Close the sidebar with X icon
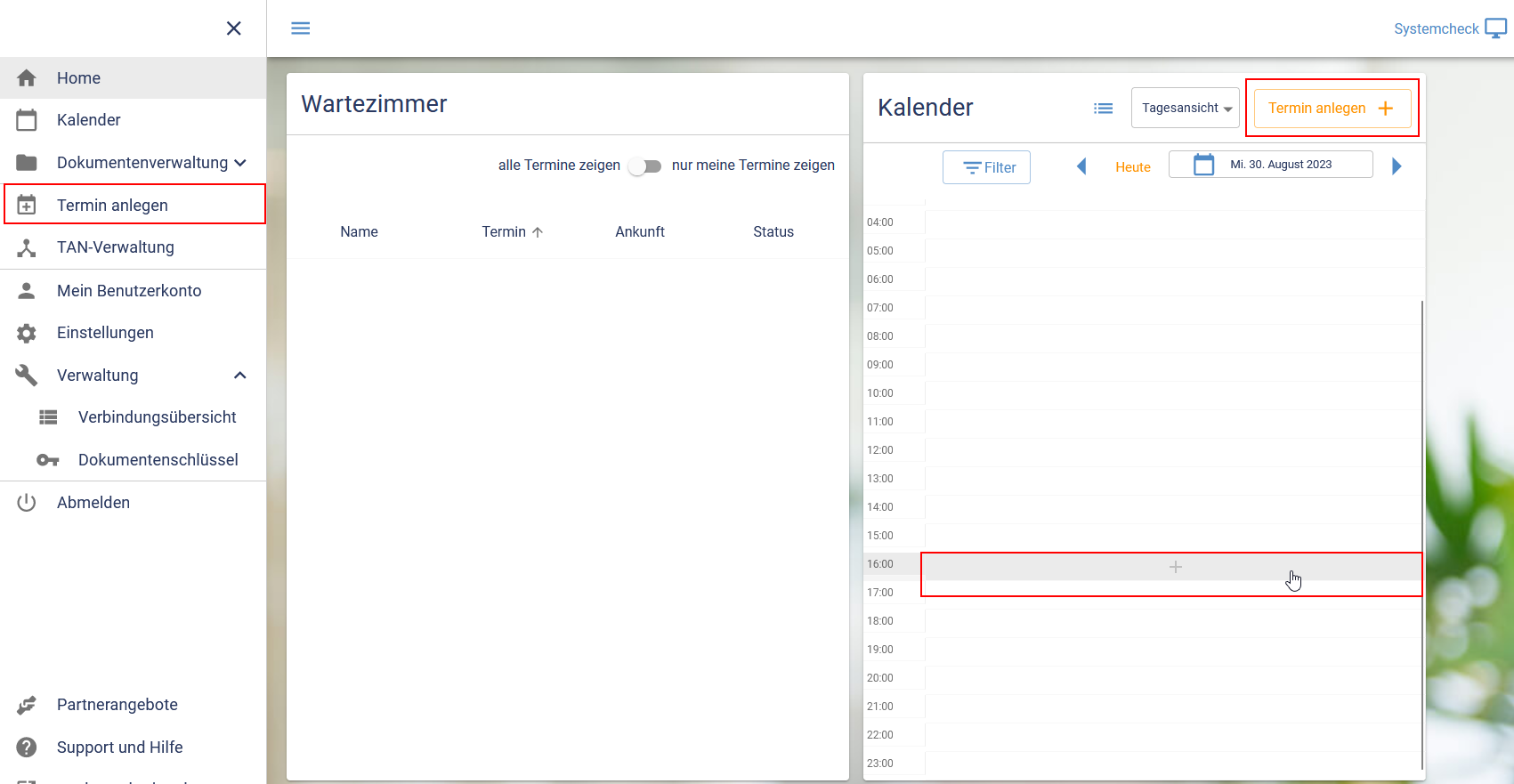This screenshot has height=784, width=1514. (x=234, y=28)
